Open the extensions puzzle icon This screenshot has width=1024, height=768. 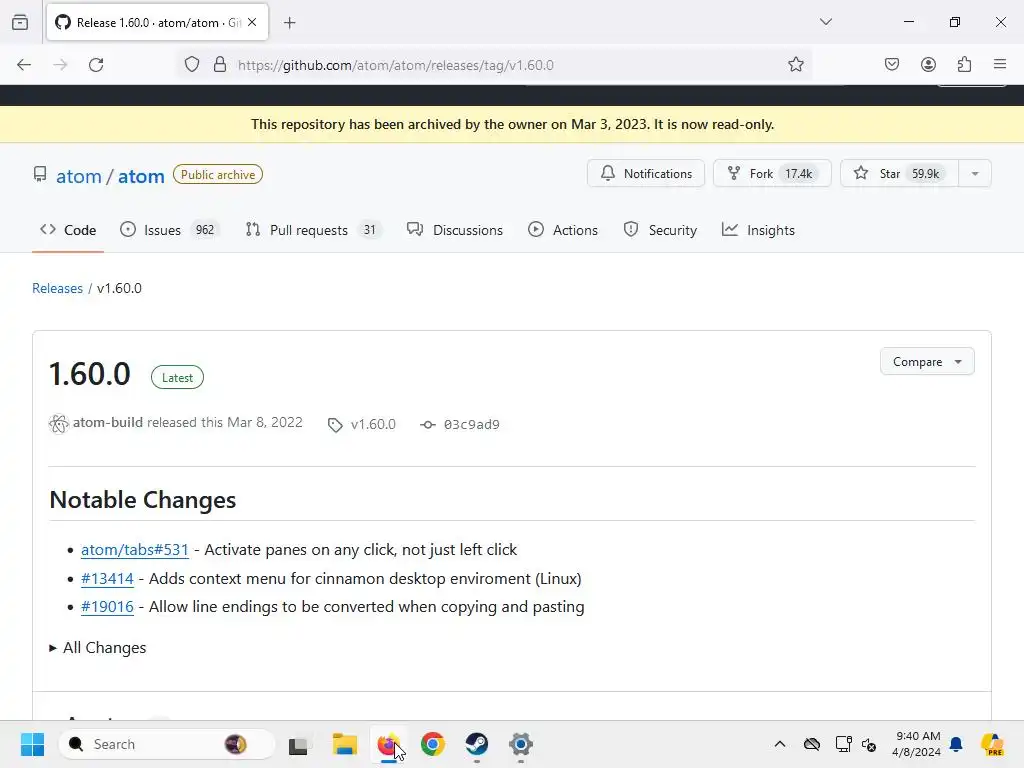964,64
